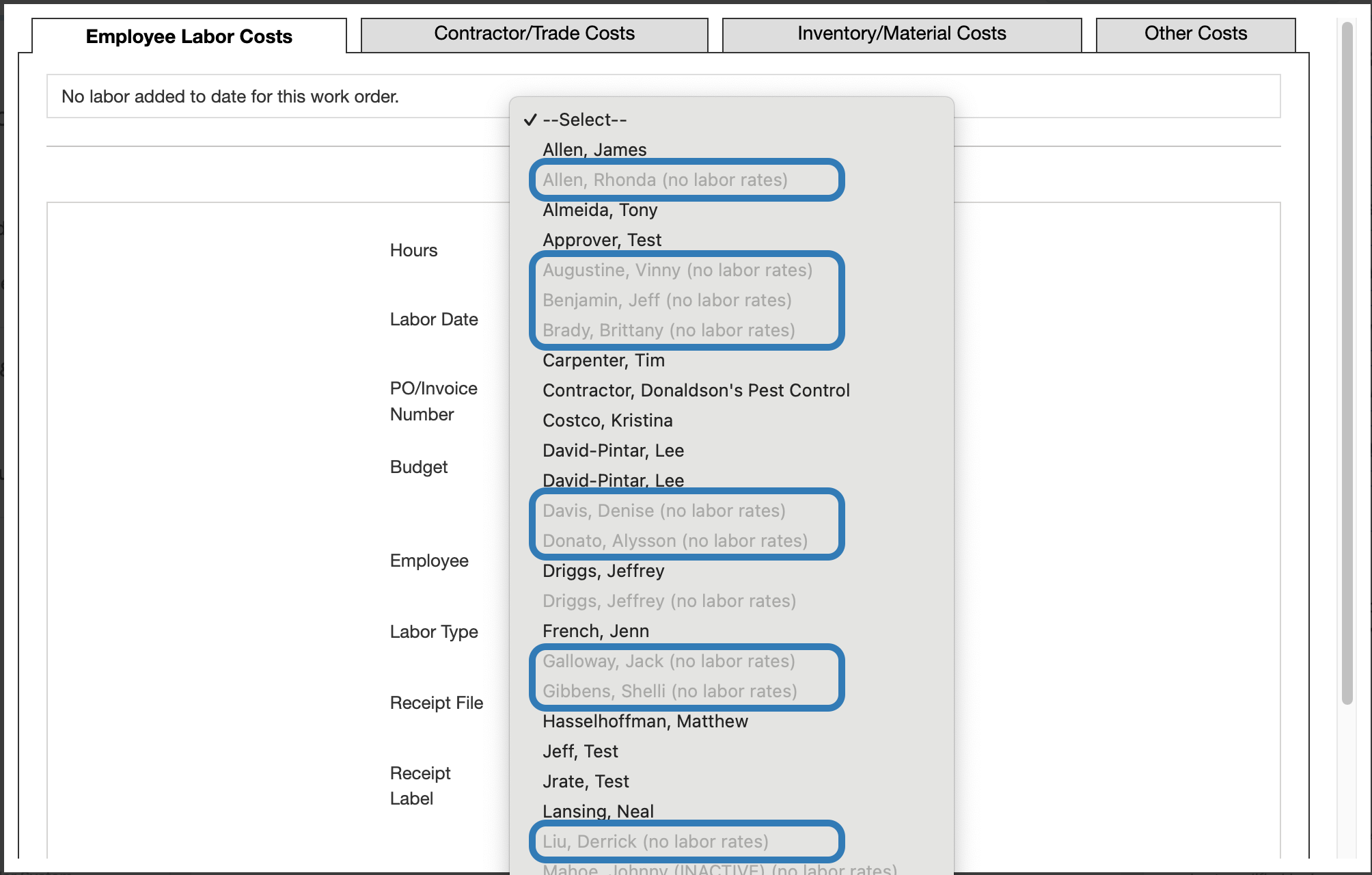Open the Inventory/Material Costs tab
1372x875 pixels.
coord(901,34)
